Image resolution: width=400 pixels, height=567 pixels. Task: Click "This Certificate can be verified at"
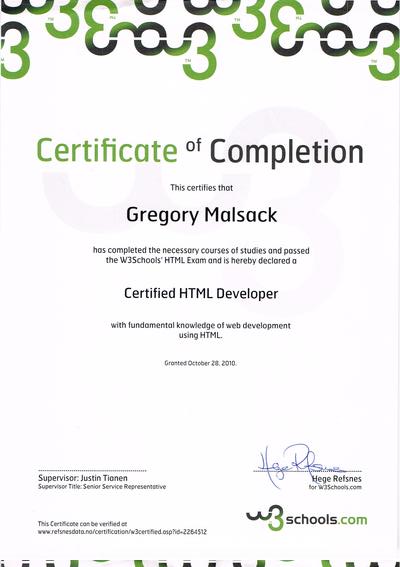(x=82, y=524)
